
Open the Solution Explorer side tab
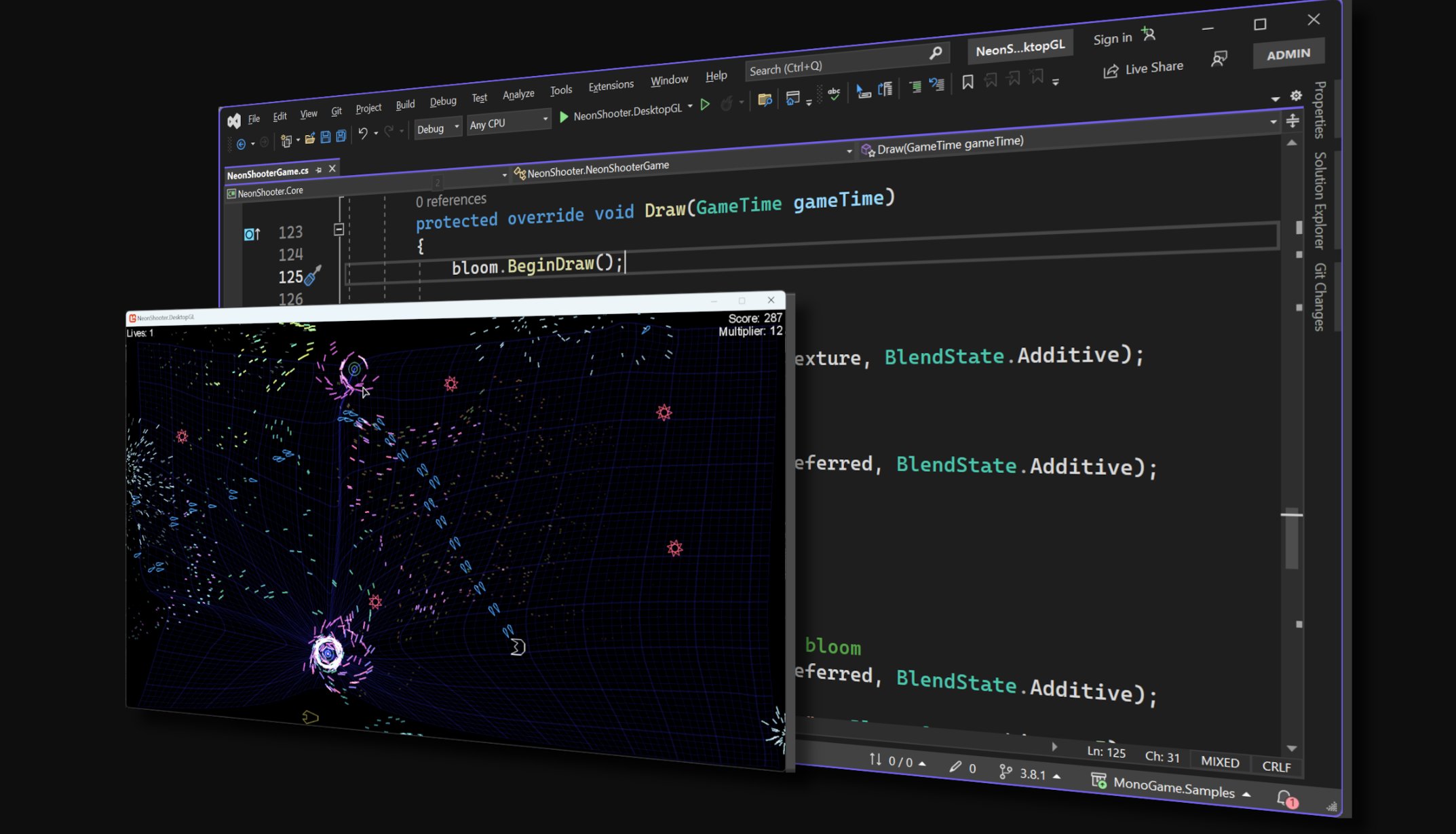pyautogui.click(x=1320, y=200)
